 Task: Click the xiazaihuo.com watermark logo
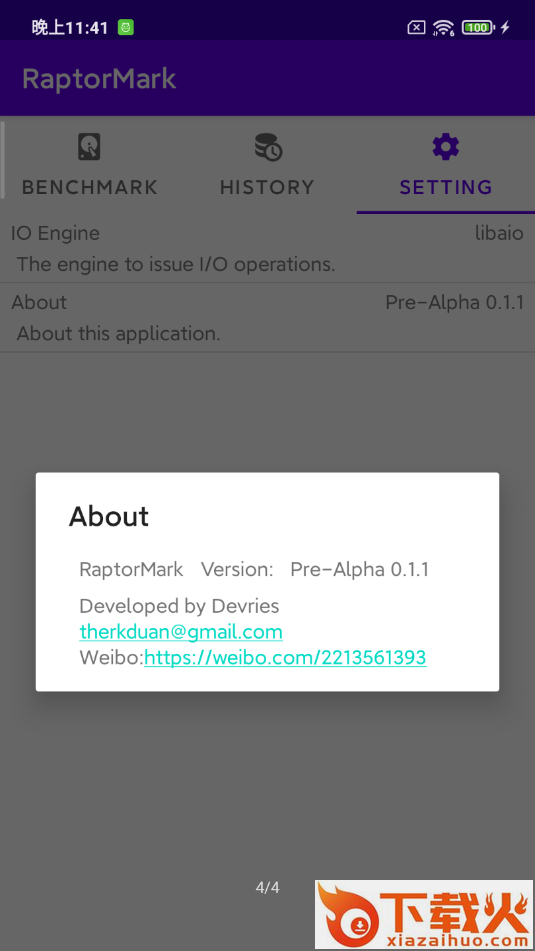424,914
